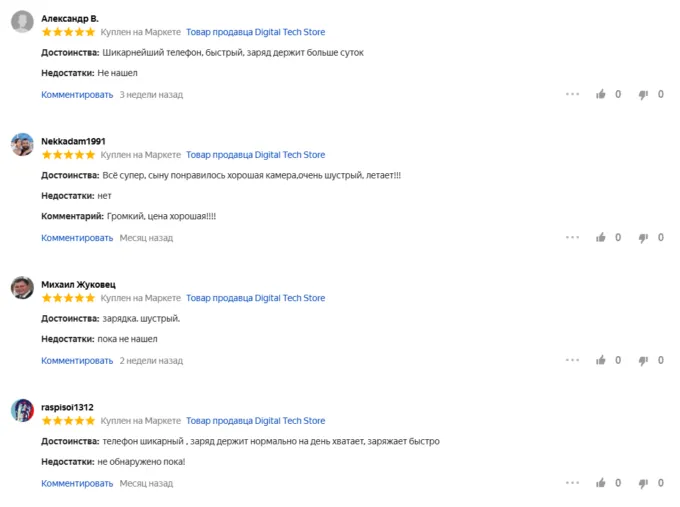Viewport: 680px width, 507px height.
Task: Dislike Александр В.'s review with thumbs down
Action: point(643,95)
